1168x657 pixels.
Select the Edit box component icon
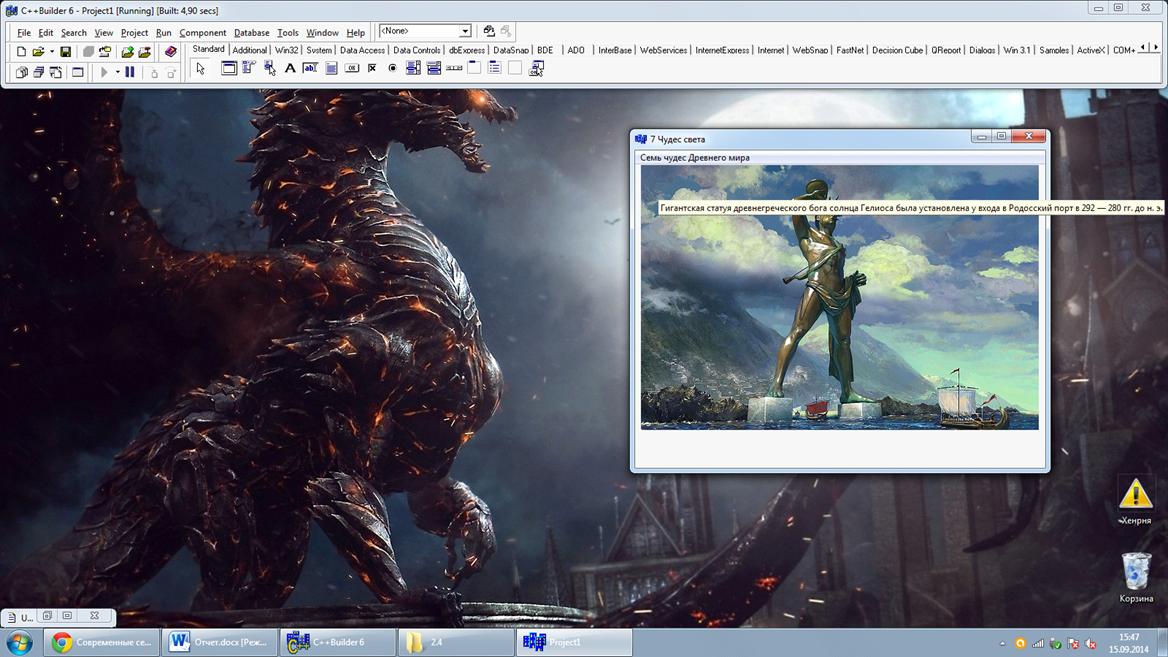pos(310,69)
